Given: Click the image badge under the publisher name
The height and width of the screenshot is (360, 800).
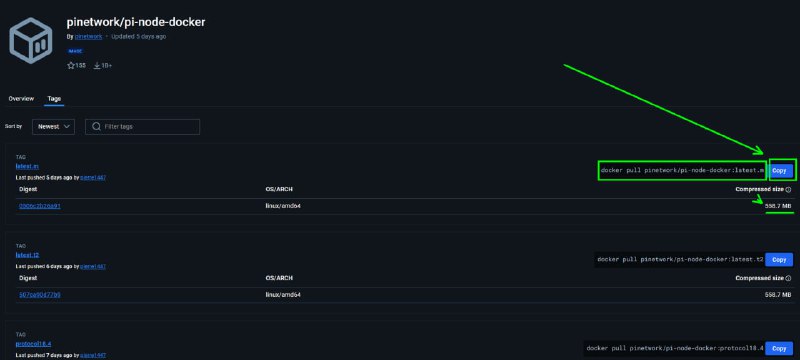Looking at the screenshot, I should (76, 51).
